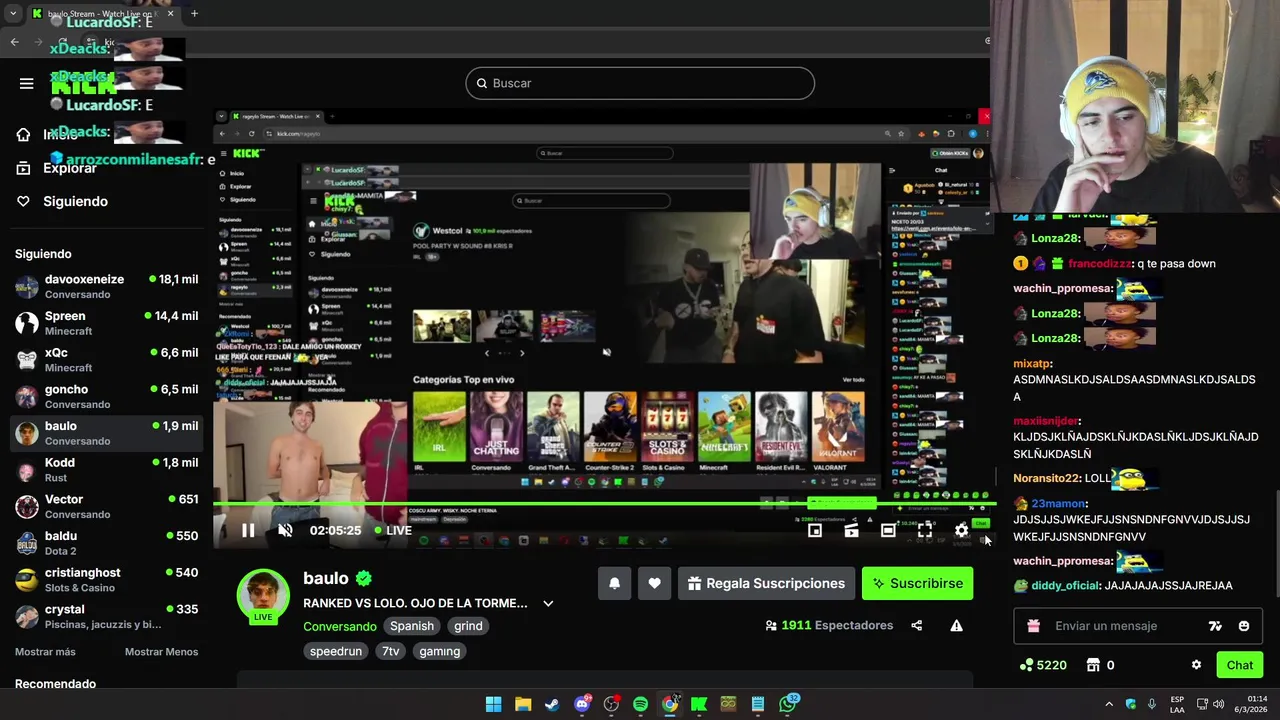Open xQc channel in sidebar
The width and height of the screenshot is (1280, 720).
click(x=106, y=360)
